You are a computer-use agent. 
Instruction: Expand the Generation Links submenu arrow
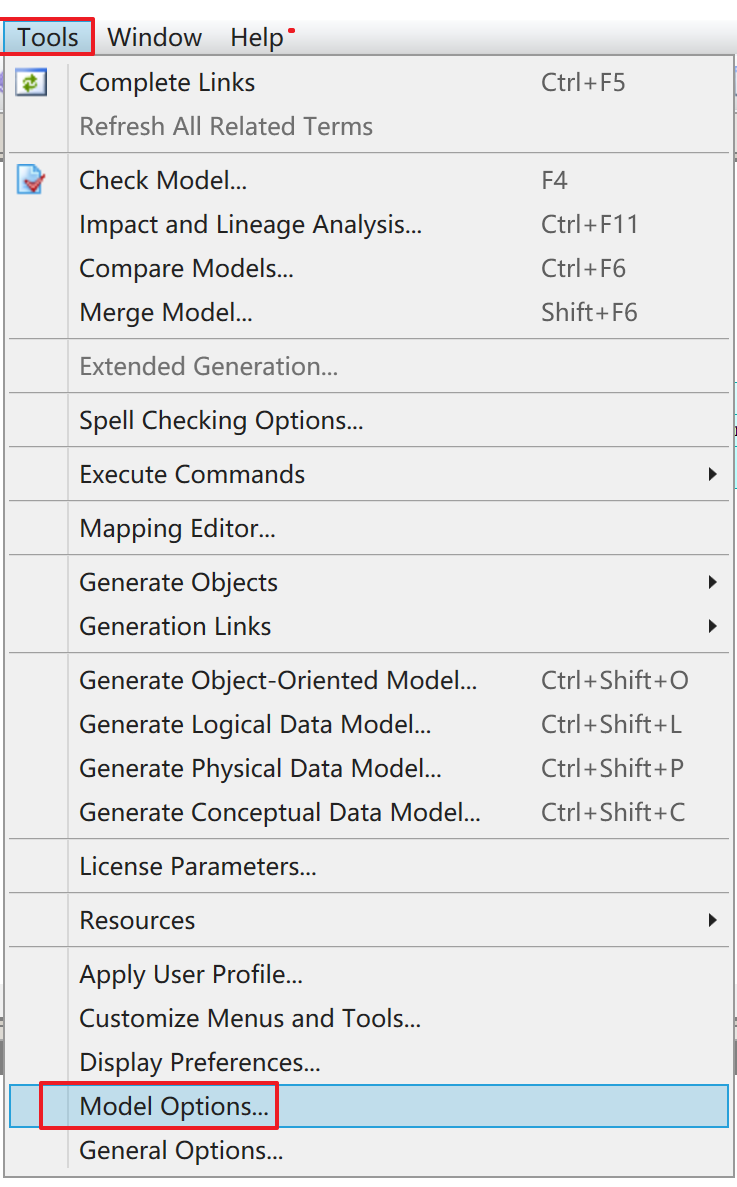[x=712, y=627]
